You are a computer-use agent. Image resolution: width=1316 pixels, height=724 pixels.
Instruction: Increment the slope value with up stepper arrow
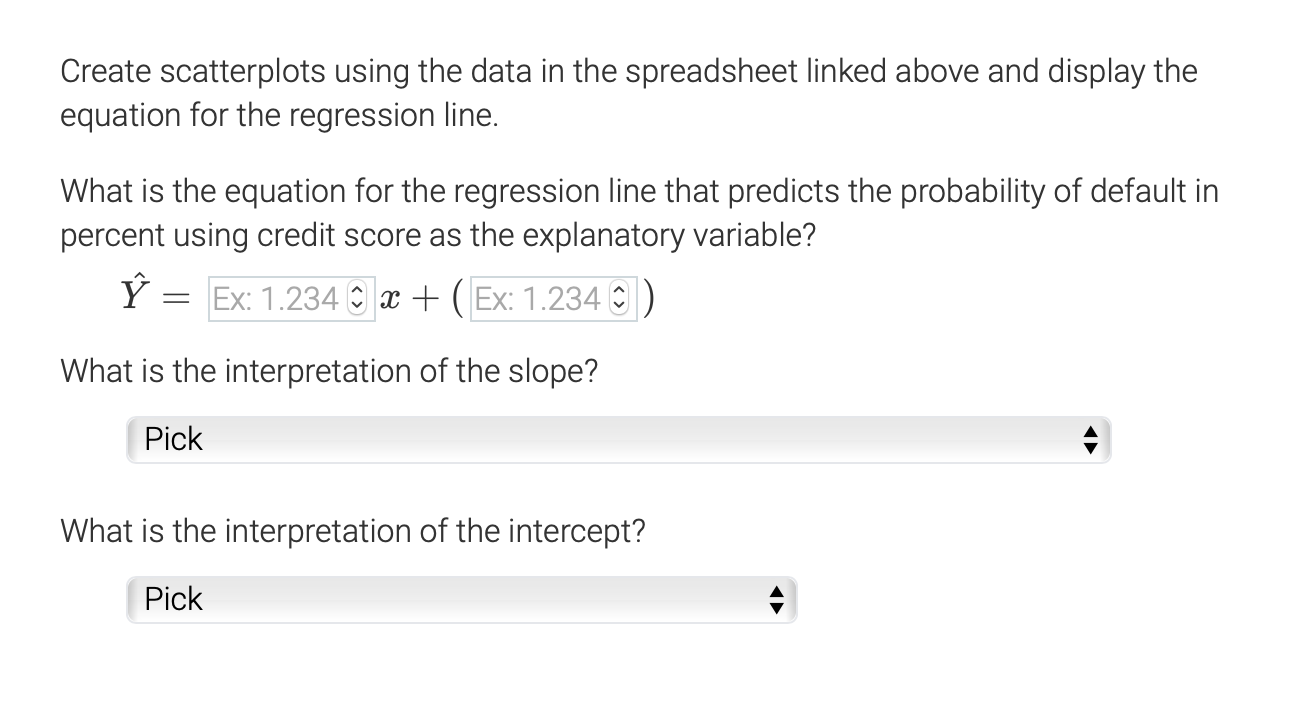click(x=356, y=293)
